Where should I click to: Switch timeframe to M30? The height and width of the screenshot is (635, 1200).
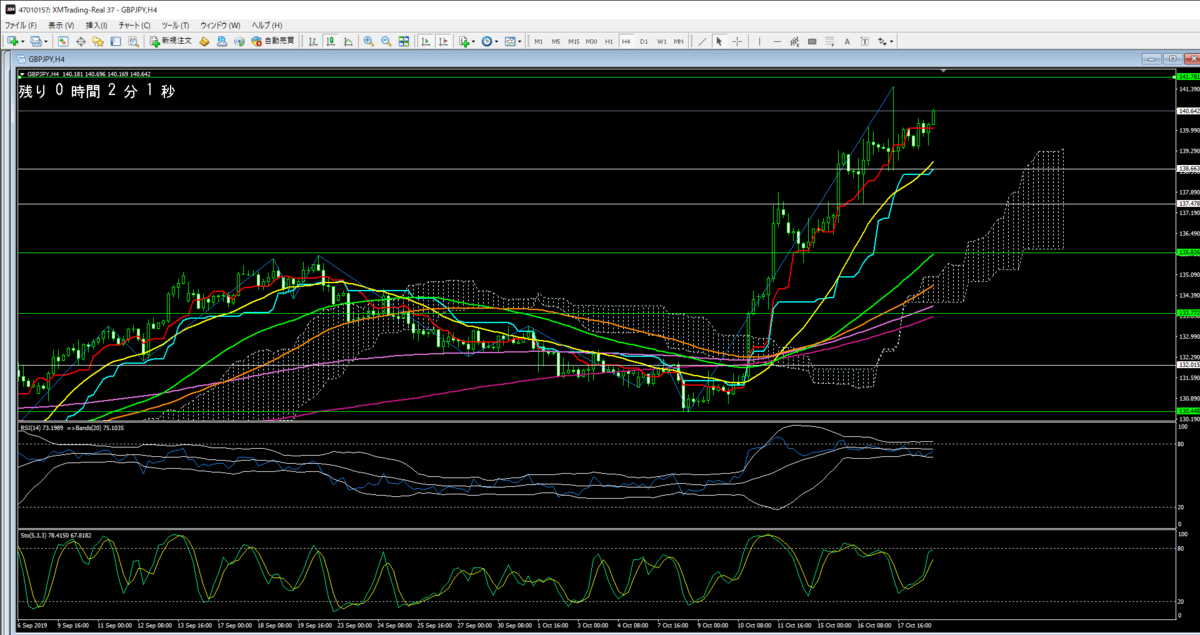591,41
